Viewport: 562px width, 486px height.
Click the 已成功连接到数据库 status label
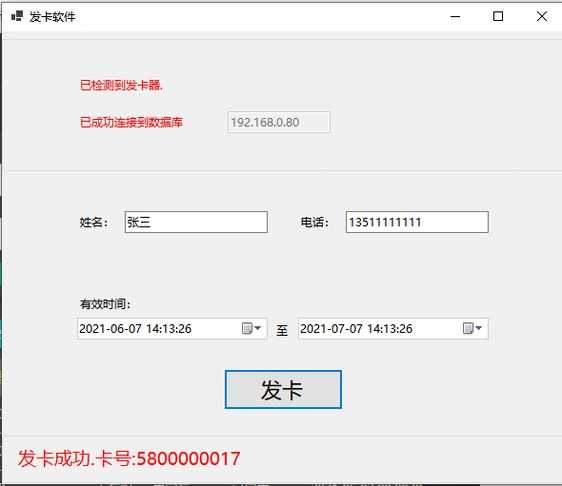click(x=131, y=122)
